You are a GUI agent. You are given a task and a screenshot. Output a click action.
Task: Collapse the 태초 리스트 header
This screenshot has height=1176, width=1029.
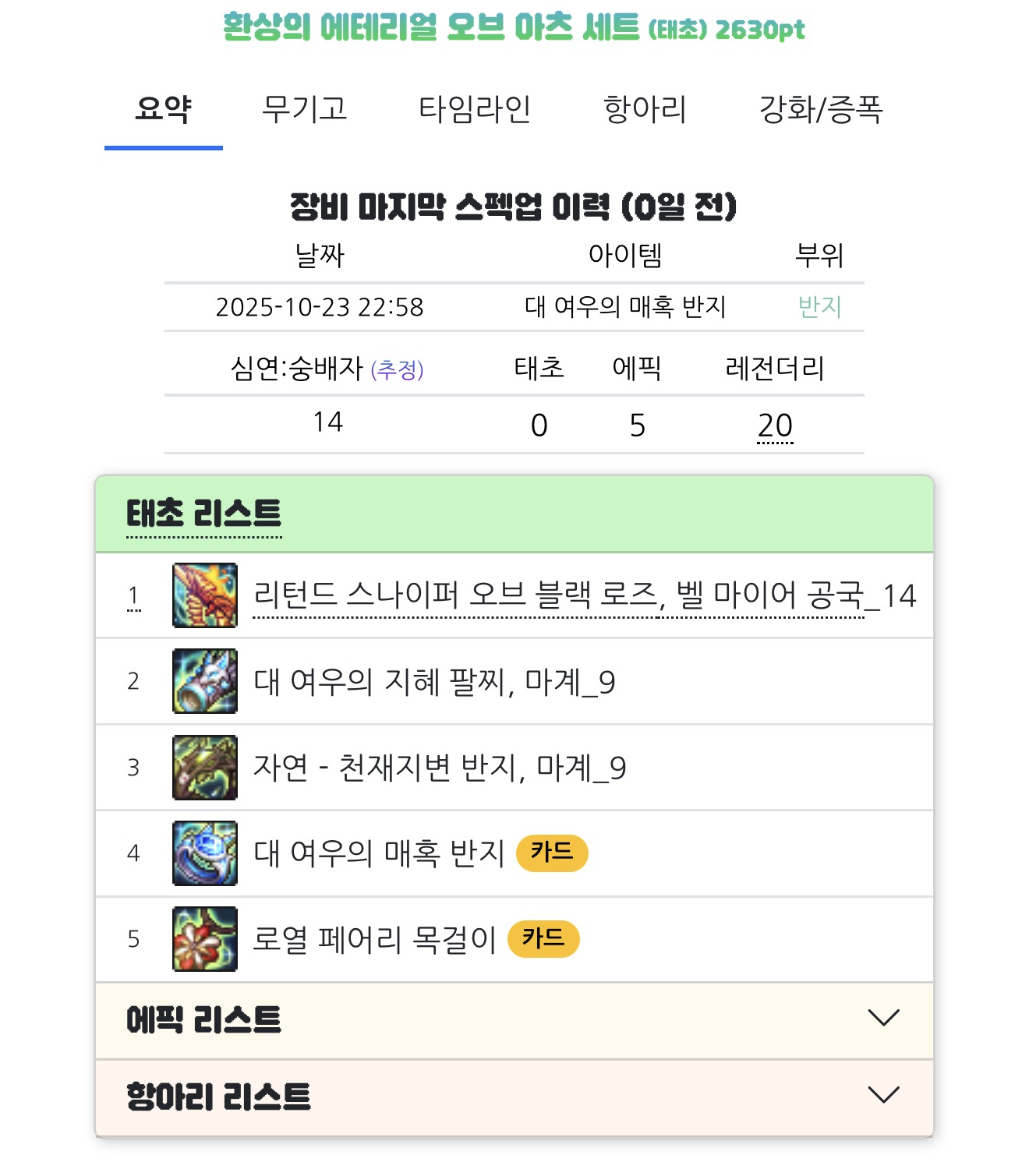[514, 514]
